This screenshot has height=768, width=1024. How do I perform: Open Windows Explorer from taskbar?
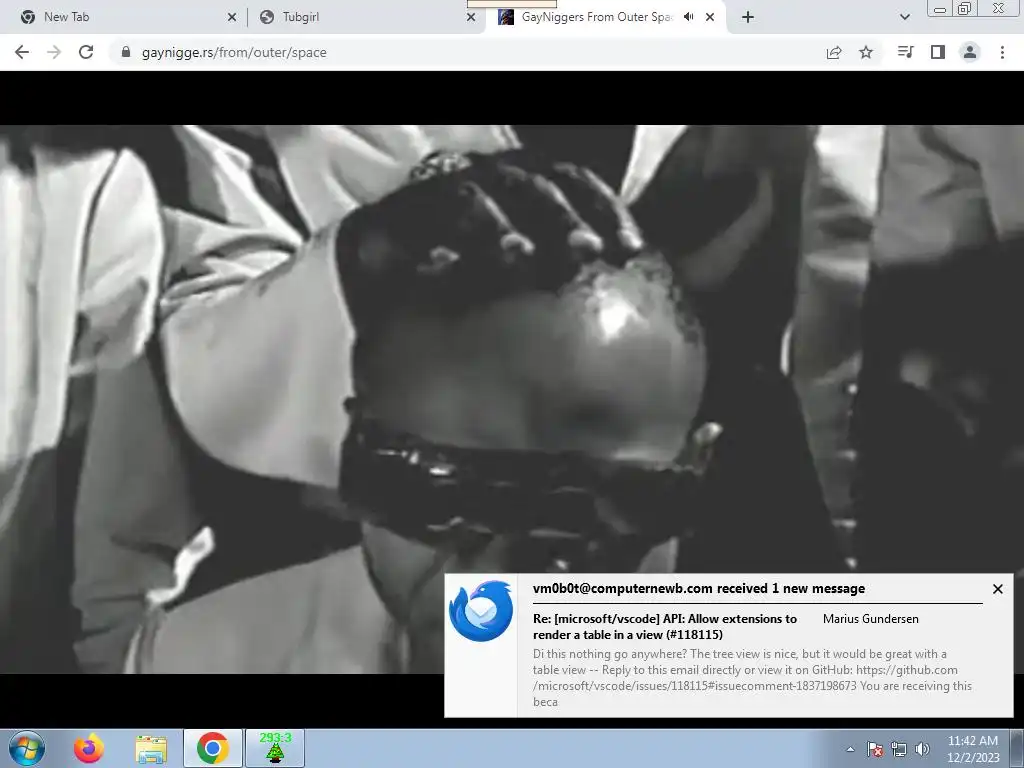[151, 748]
